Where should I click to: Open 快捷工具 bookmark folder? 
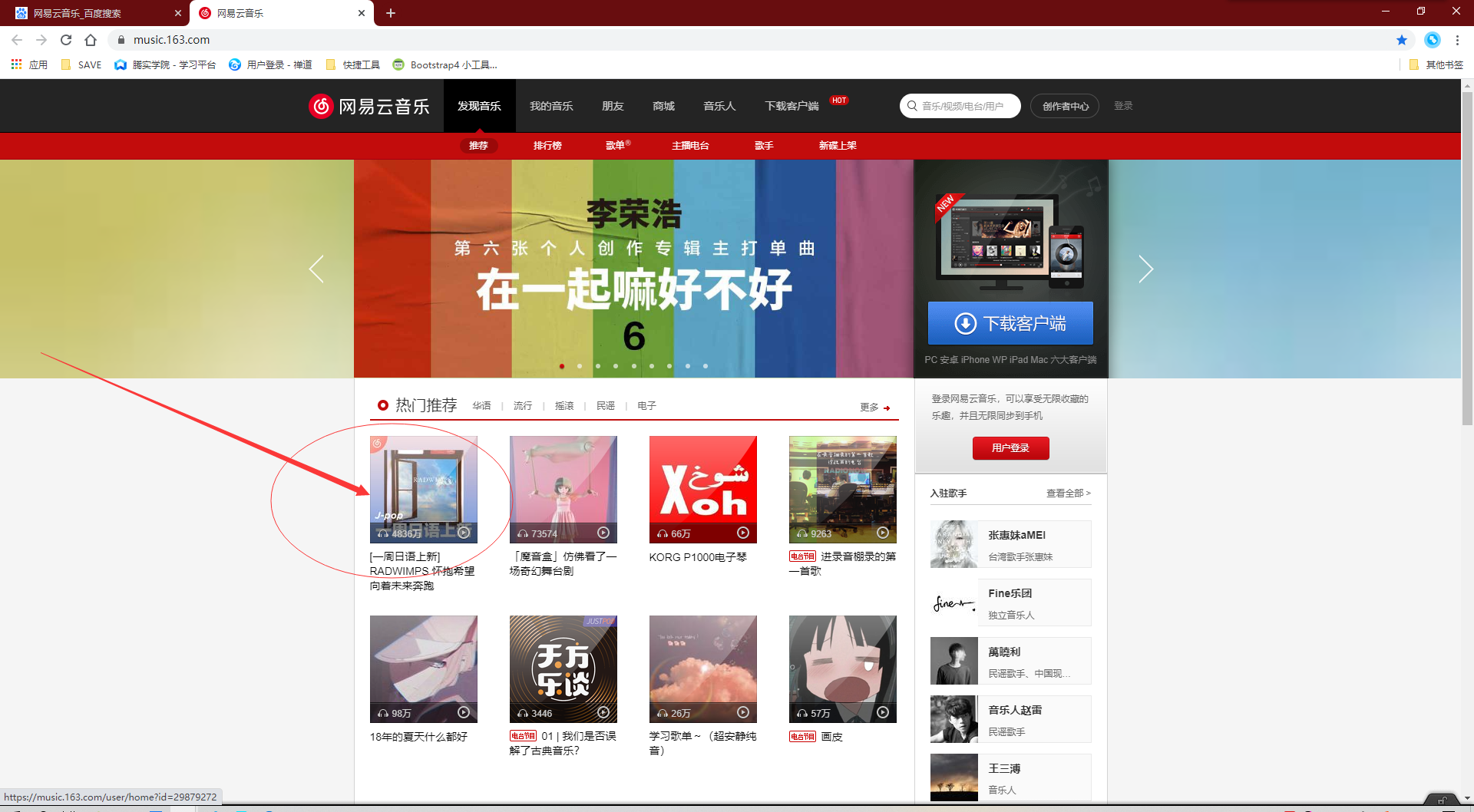[353, 64]
